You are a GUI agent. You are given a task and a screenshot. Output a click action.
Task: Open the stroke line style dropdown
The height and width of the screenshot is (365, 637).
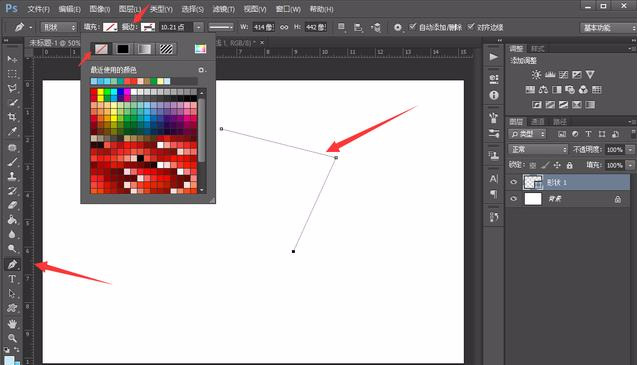click(x=221, y=27)
